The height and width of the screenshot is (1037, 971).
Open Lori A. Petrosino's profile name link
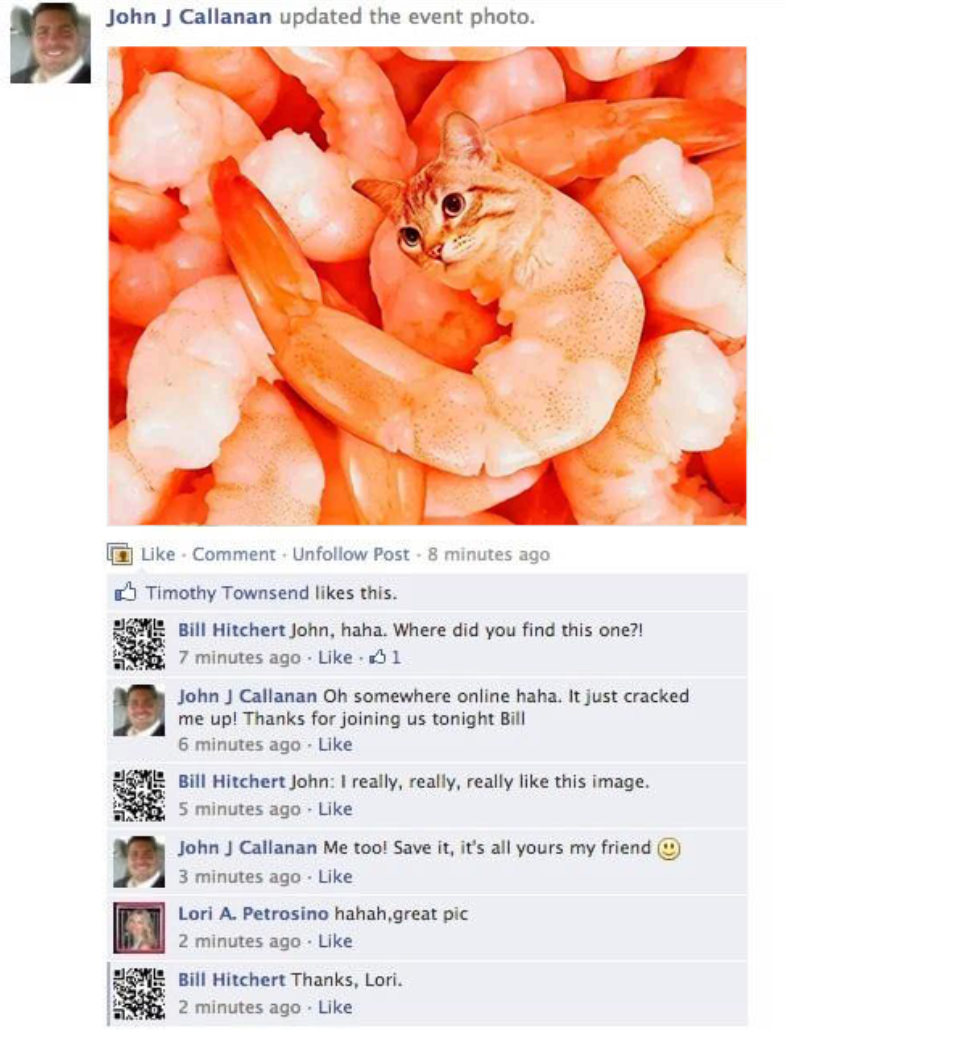pyautogui.click(x=253, y=914)
